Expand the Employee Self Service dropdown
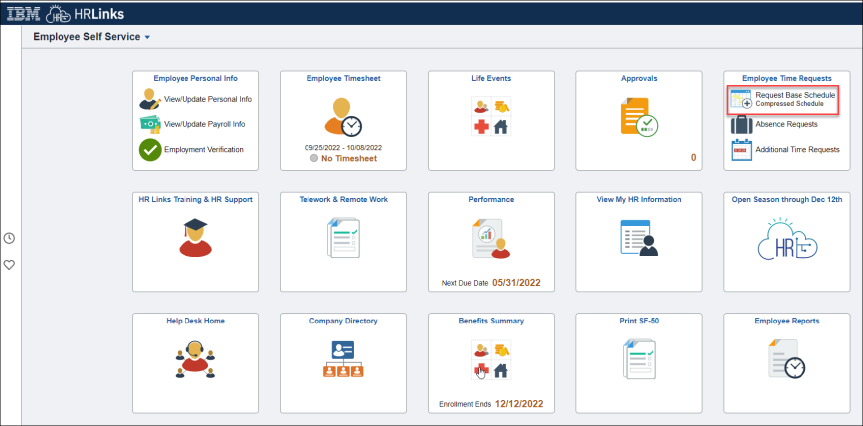Screen dimensions: 863x426 147,37
